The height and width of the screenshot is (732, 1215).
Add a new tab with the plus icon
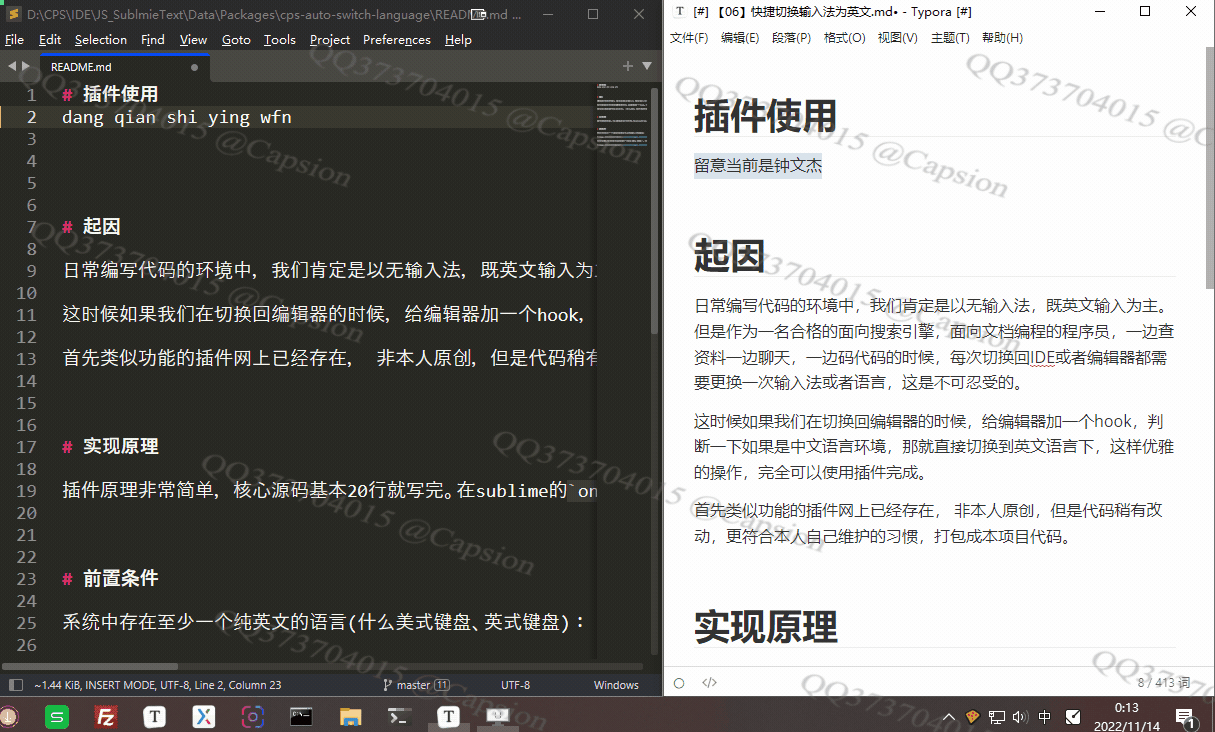(x=628, y=66)
